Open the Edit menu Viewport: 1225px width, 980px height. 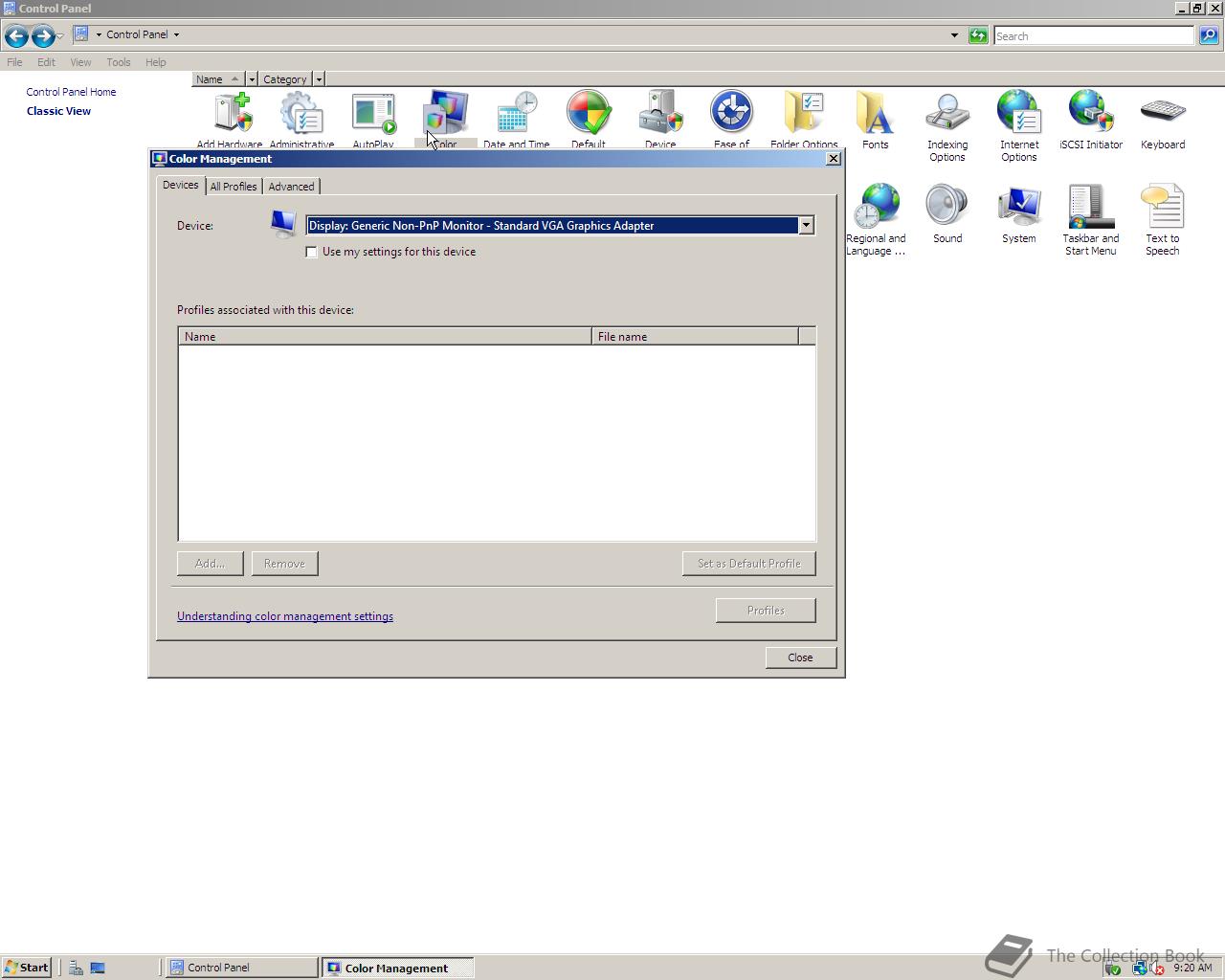pos(46,62)
